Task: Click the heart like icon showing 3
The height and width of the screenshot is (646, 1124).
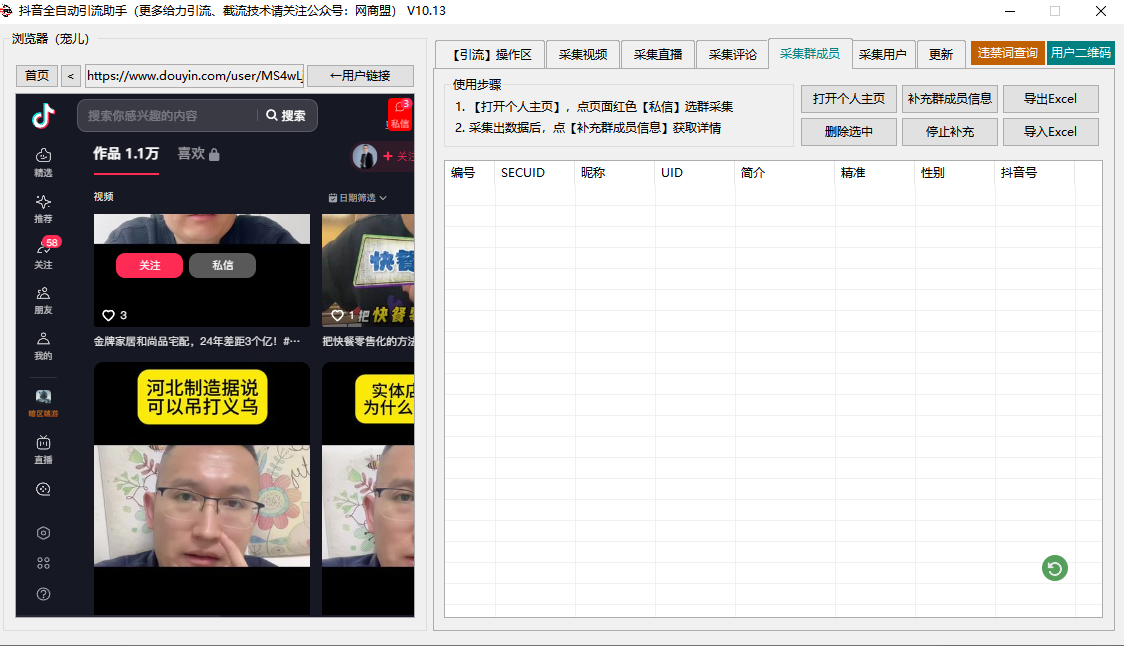Action: (x=108, y=315)
